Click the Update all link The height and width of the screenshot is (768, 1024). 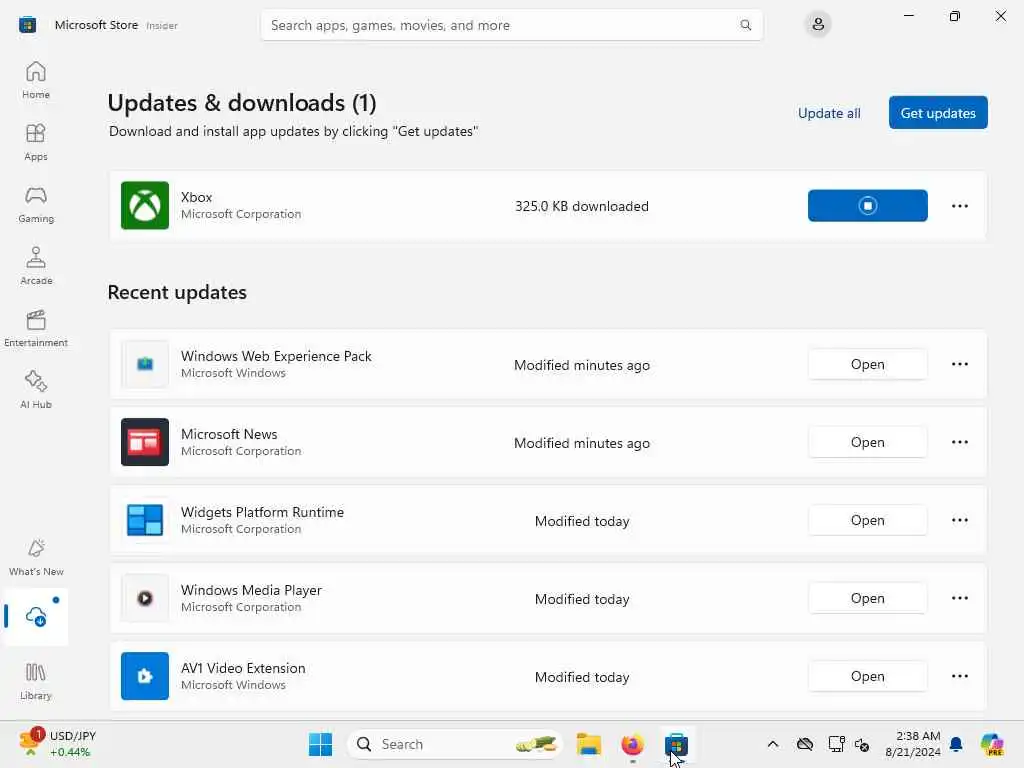pyautogui.click(x=829, y=114)
